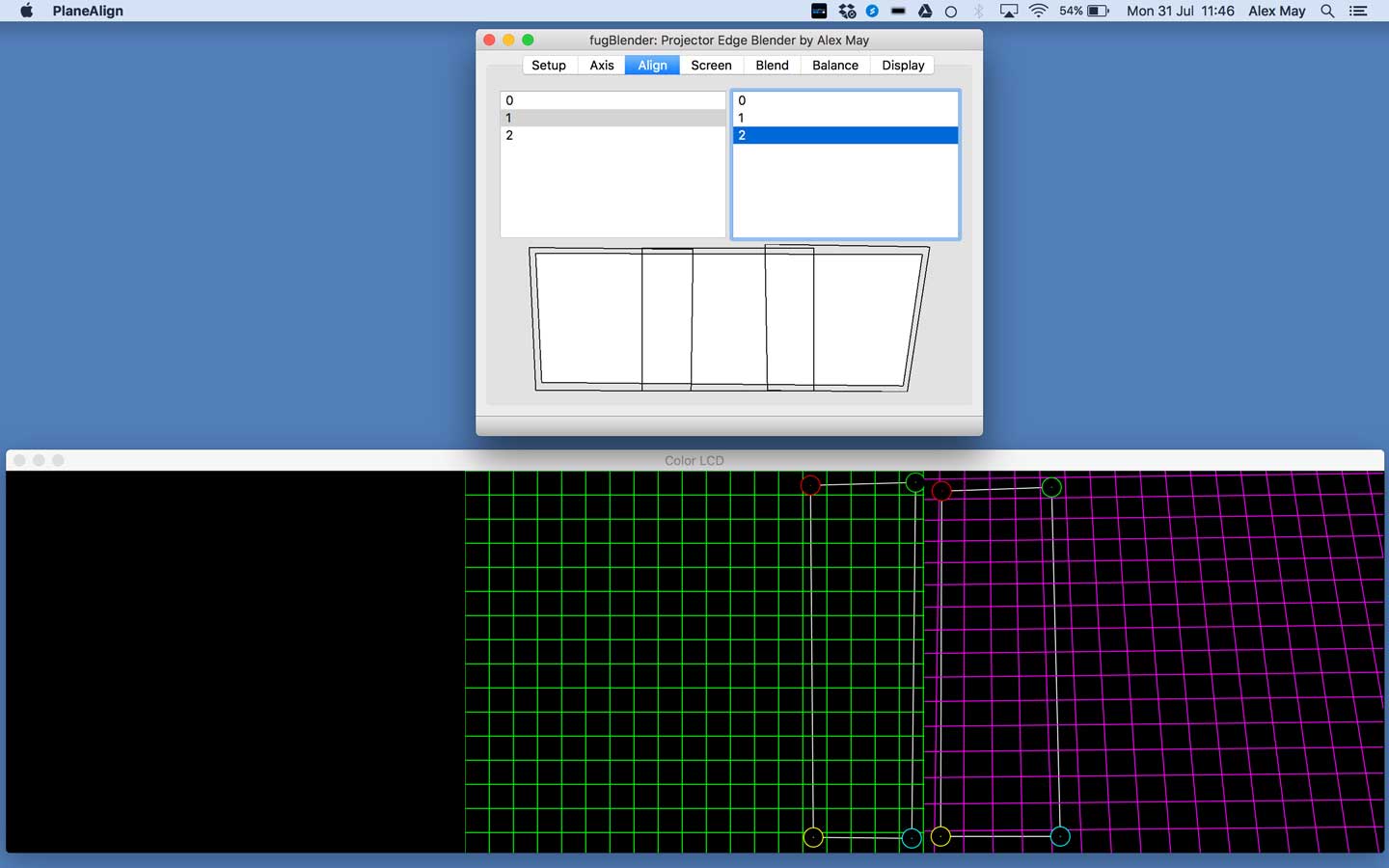The width and height of the screenshot is (1389, 868).
Task: Click cyan corner handle on the magenta grid
Action: click(x=1060, y=836)
